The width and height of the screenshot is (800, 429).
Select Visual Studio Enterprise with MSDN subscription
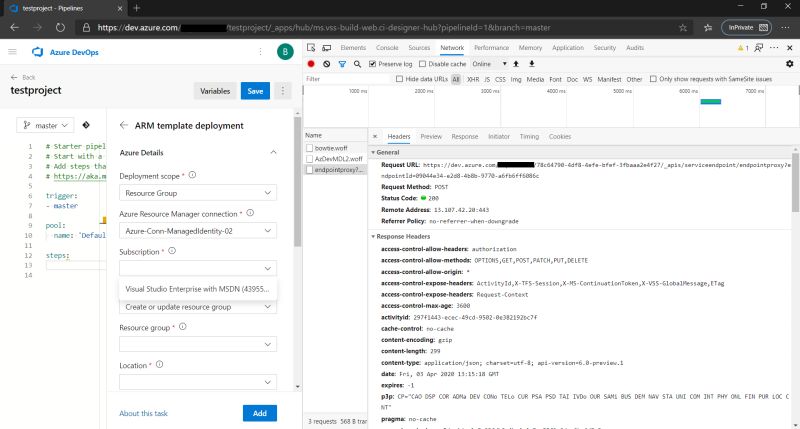(198, 289)
